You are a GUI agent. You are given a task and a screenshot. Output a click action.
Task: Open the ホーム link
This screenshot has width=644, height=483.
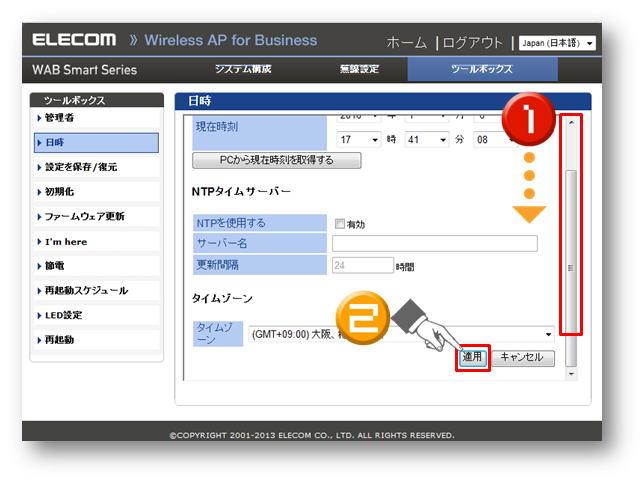407,43
